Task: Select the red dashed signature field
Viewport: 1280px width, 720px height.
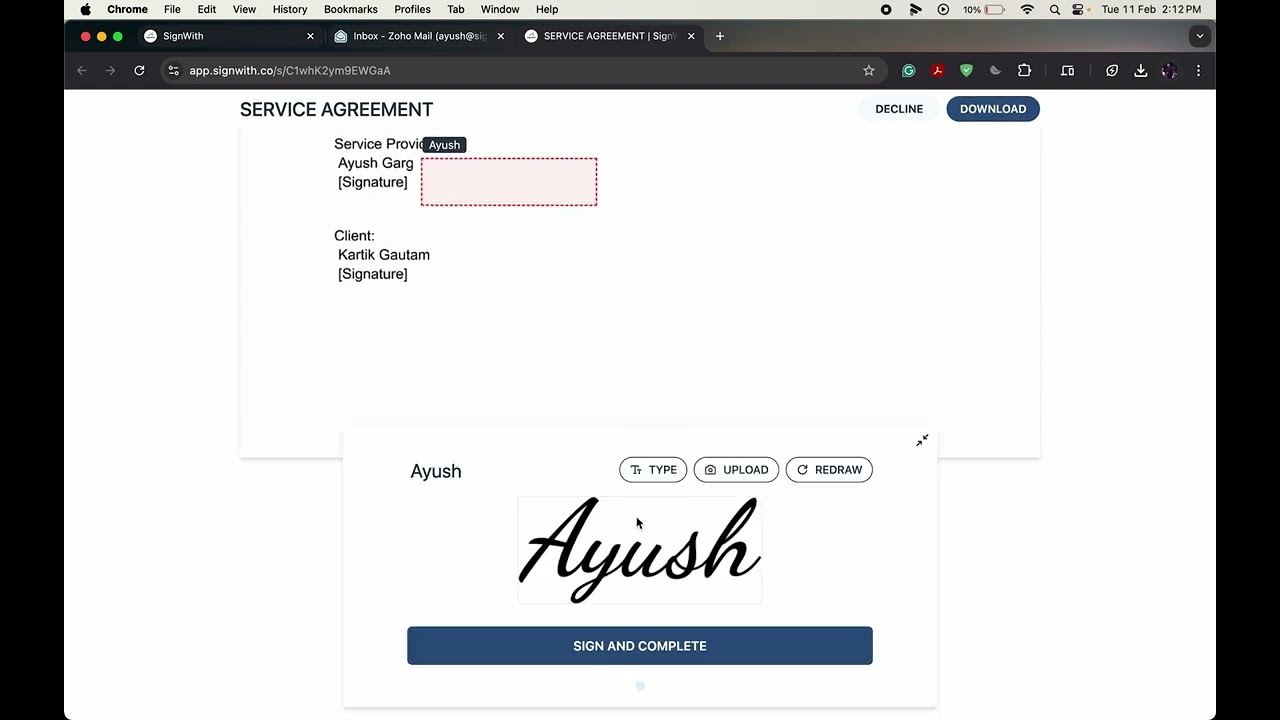Action: click(509, 182)
